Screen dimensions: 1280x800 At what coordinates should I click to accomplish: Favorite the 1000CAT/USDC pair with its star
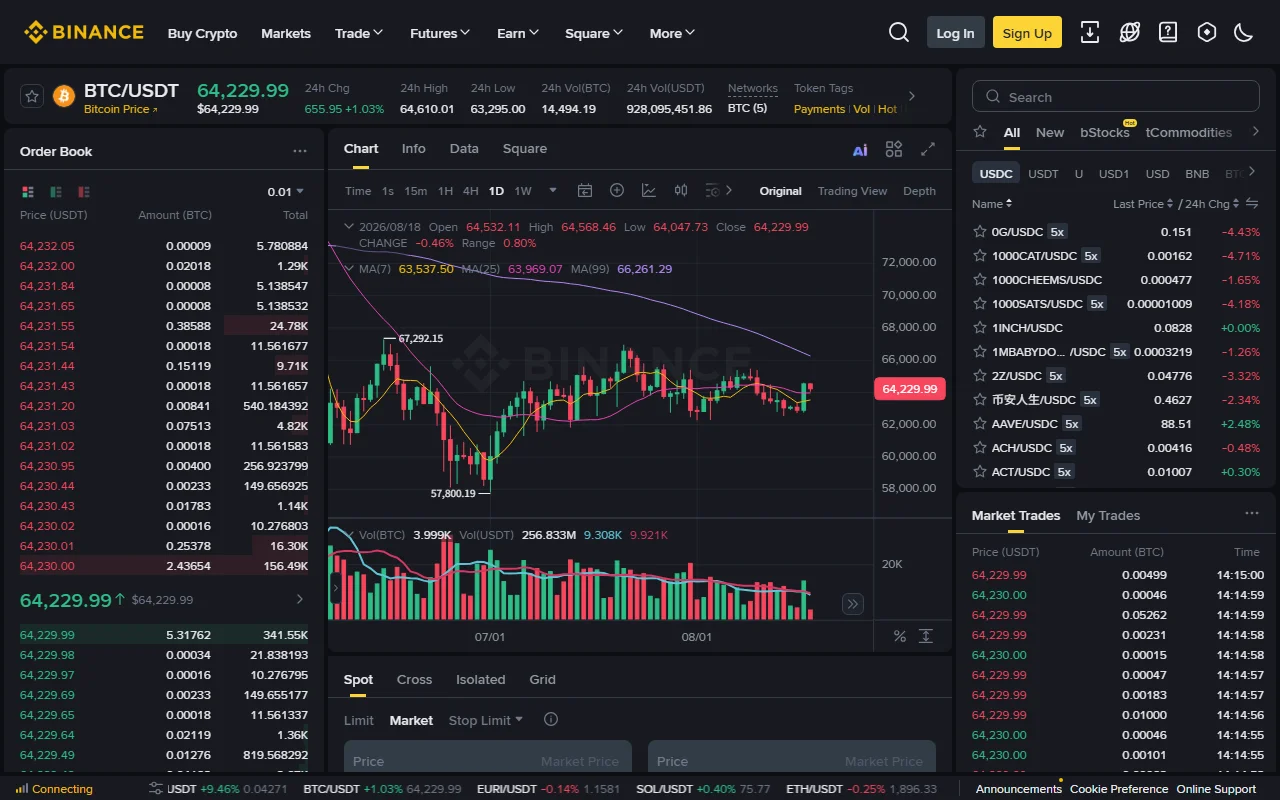tap(980, 255)
